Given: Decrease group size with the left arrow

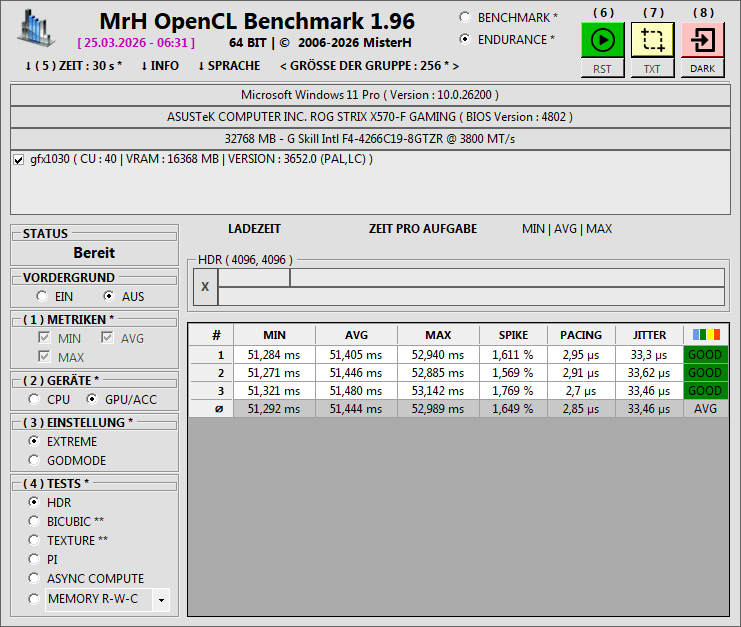Looking at the screenshot, I should point(283,66).
